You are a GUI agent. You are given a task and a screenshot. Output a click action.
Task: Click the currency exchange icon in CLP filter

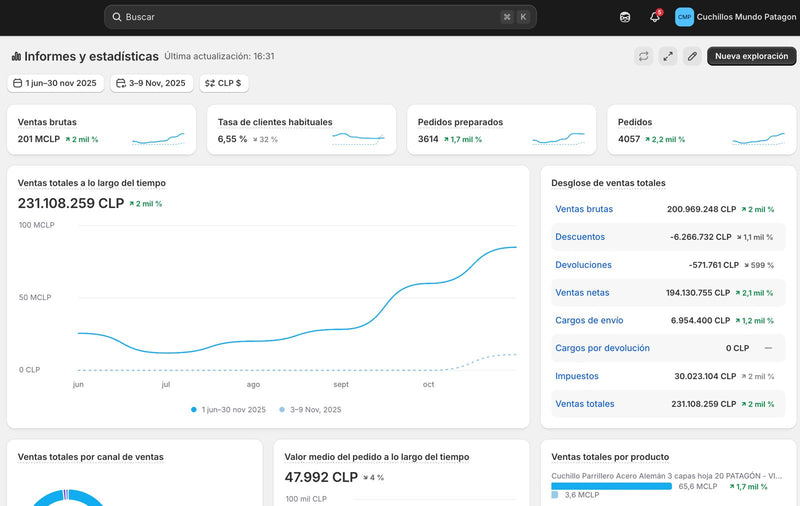(x=210, y=83)
